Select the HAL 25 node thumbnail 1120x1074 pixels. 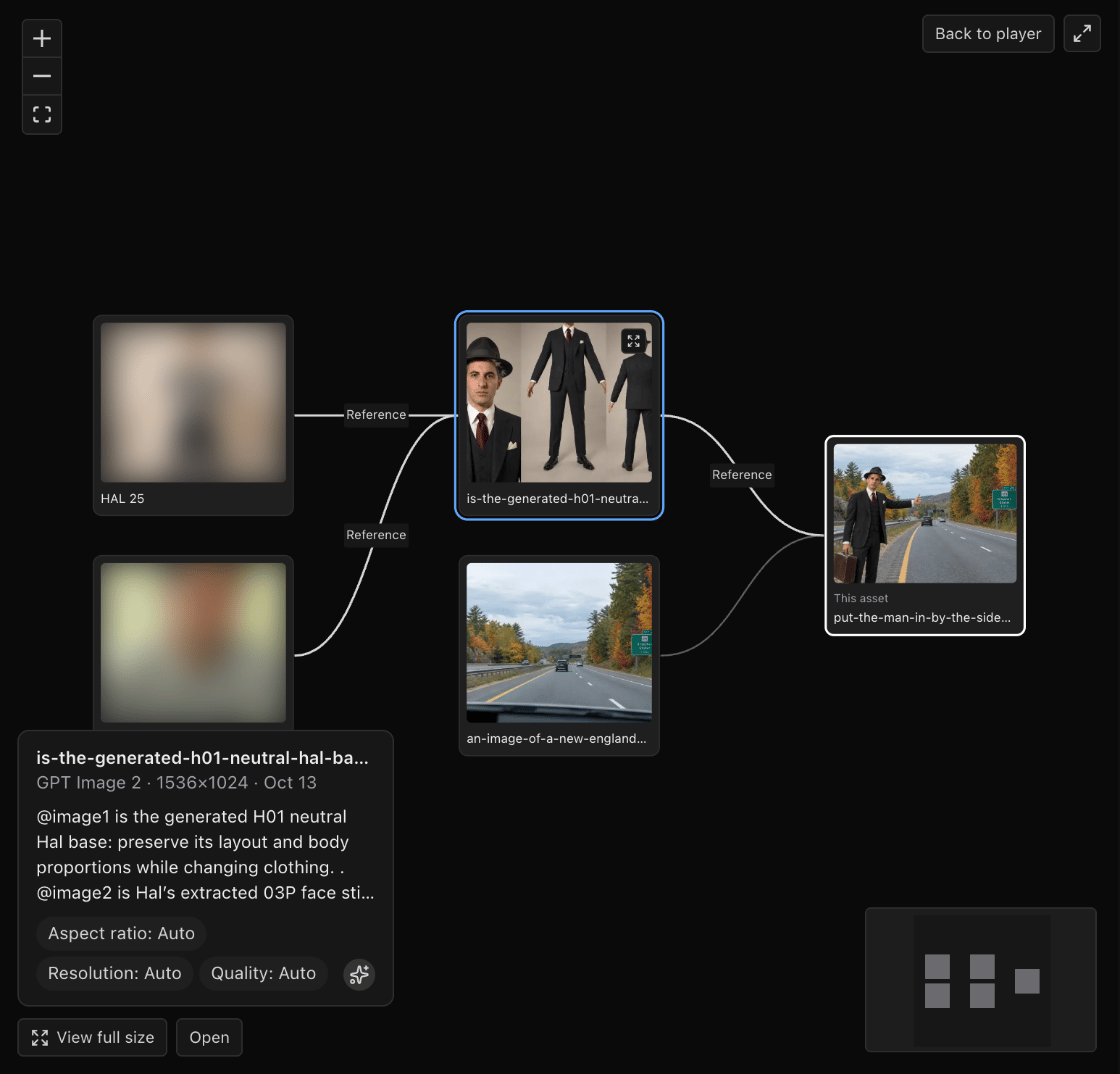(x=193, y=403)
